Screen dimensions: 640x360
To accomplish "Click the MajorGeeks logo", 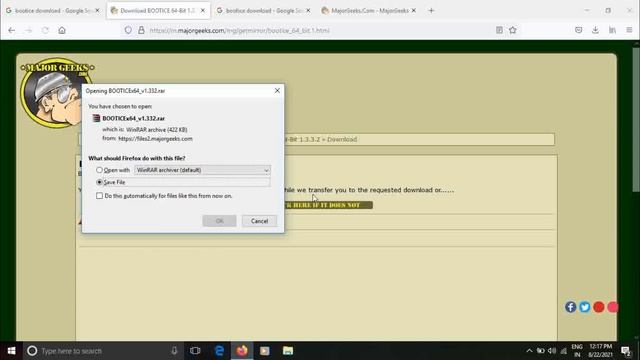I will pos(57,93).
